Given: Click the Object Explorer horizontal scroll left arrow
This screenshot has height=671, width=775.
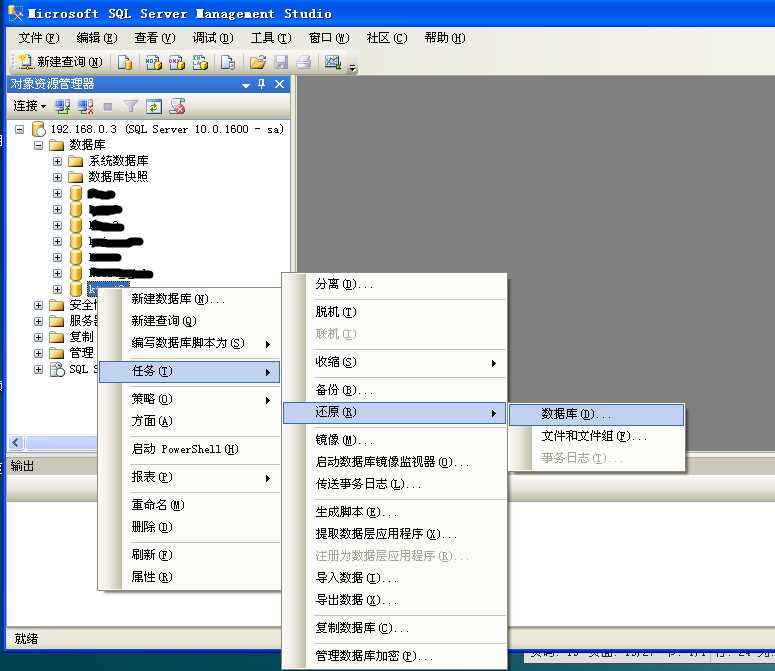Looking at the screenshot, I should tap(16, 442).
